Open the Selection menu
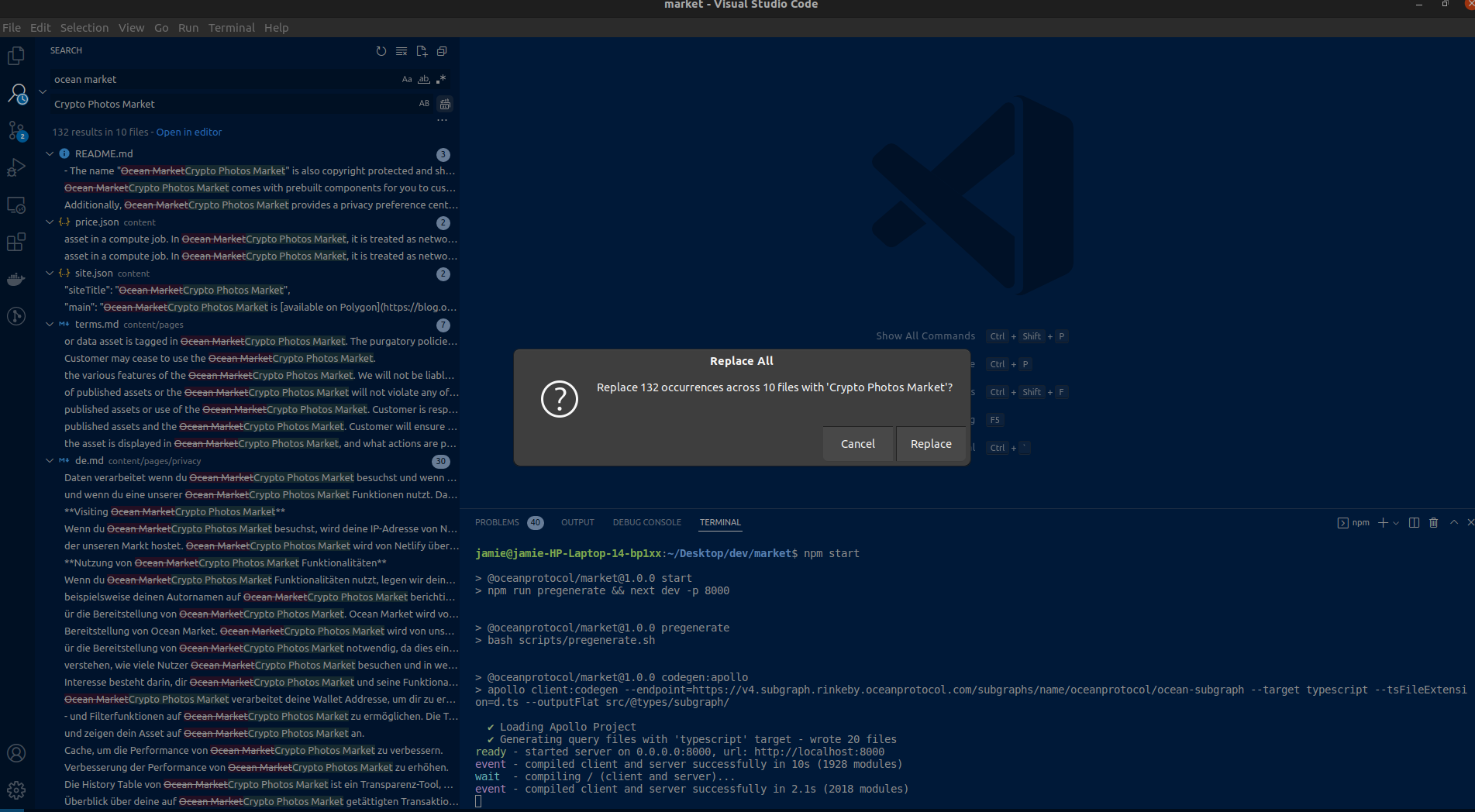 coord(84,27)
